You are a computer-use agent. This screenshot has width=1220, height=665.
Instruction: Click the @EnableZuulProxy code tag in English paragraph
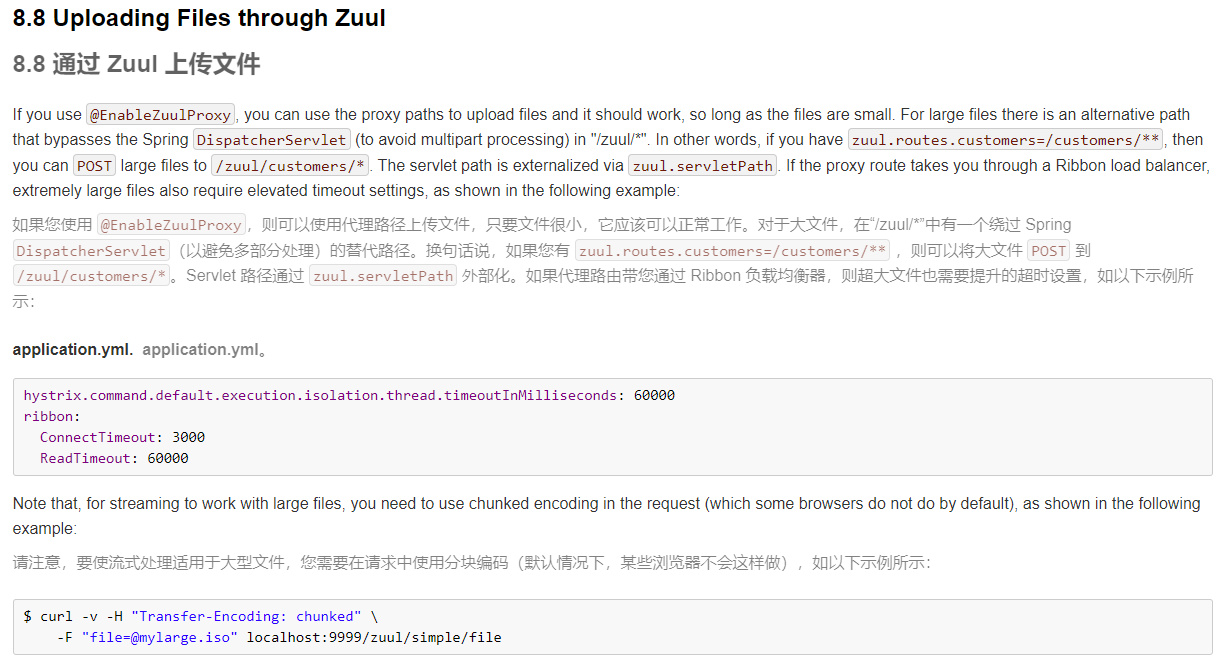(x=161, y=114)
